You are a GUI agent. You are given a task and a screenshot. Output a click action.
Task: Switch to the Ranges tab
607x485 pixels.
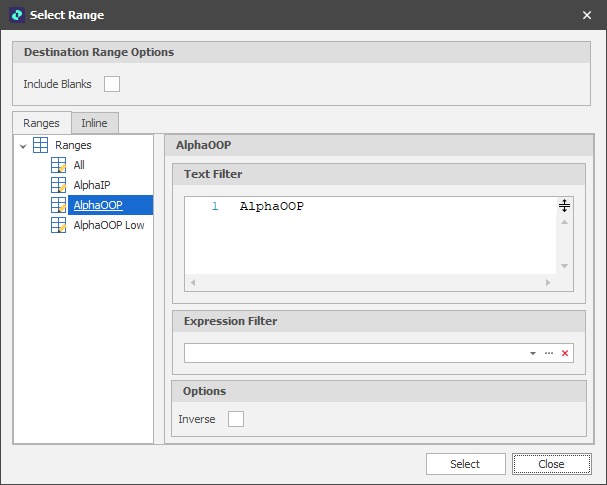click(x=42, y=123)
